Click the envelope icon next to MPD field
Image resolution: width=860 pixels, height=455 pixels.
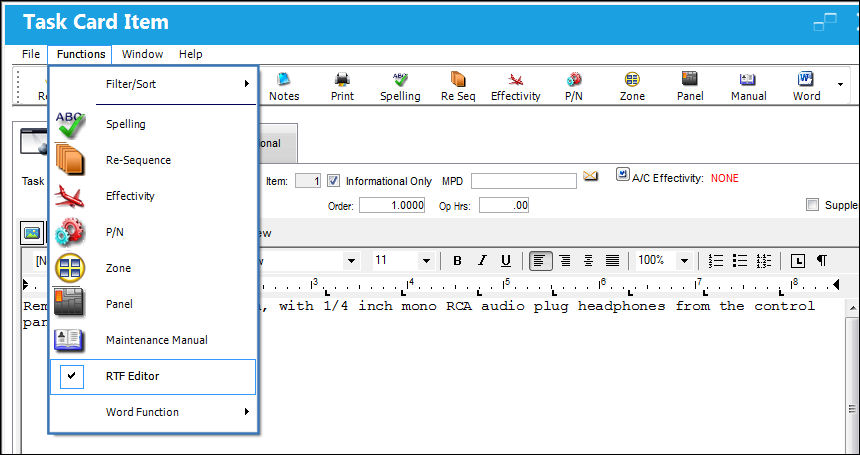click(x=590, y=176)
